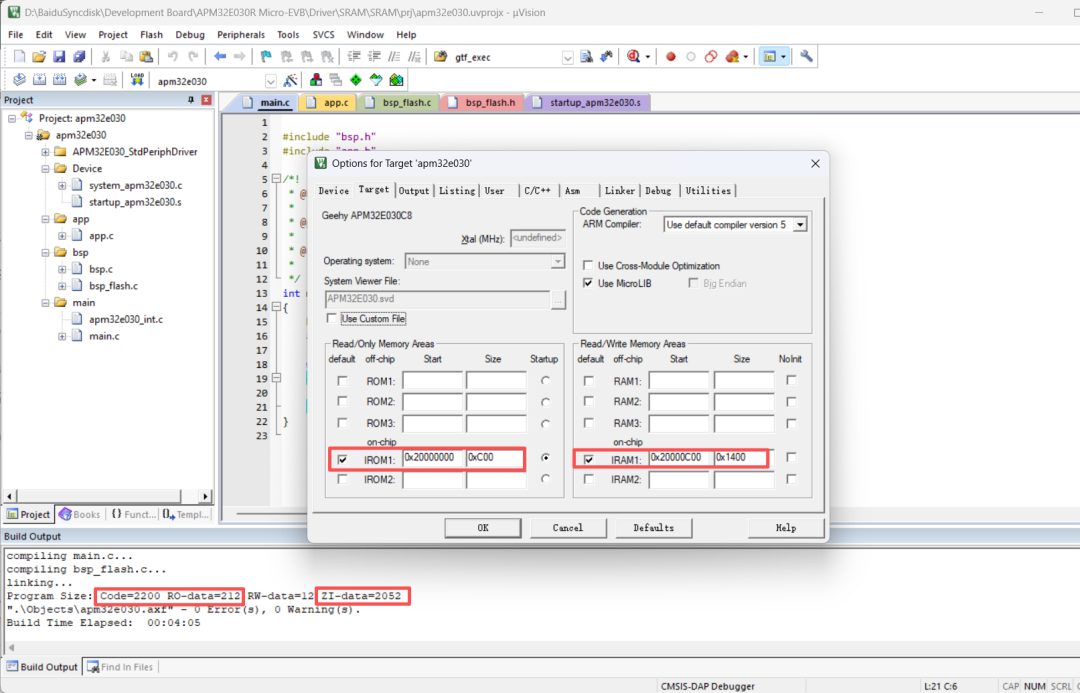Click the Download (LOAD) to flash icon

pyautogui.click(x=137, y=80)
